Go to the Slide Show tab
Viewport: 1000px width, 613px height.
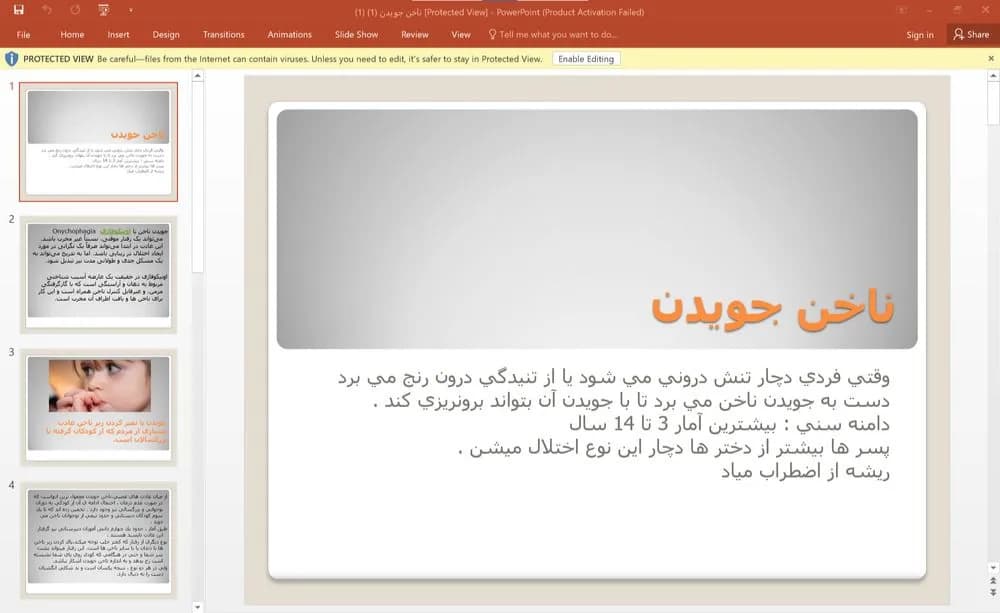(357, 34)
